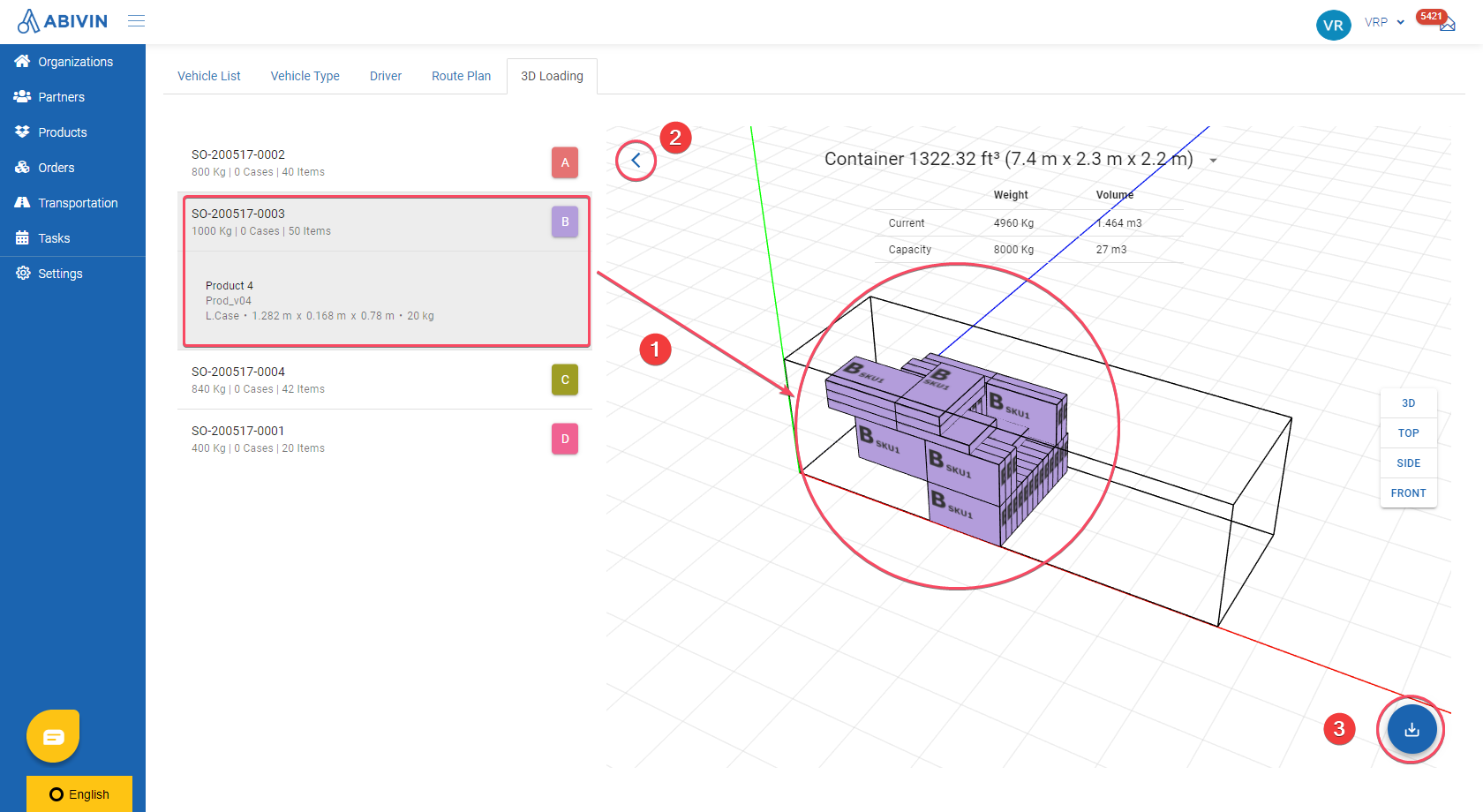The height and width of the screenshot is (812, 1483).
Task: Open the yellow chat widget
Action: tap(53, 736)
